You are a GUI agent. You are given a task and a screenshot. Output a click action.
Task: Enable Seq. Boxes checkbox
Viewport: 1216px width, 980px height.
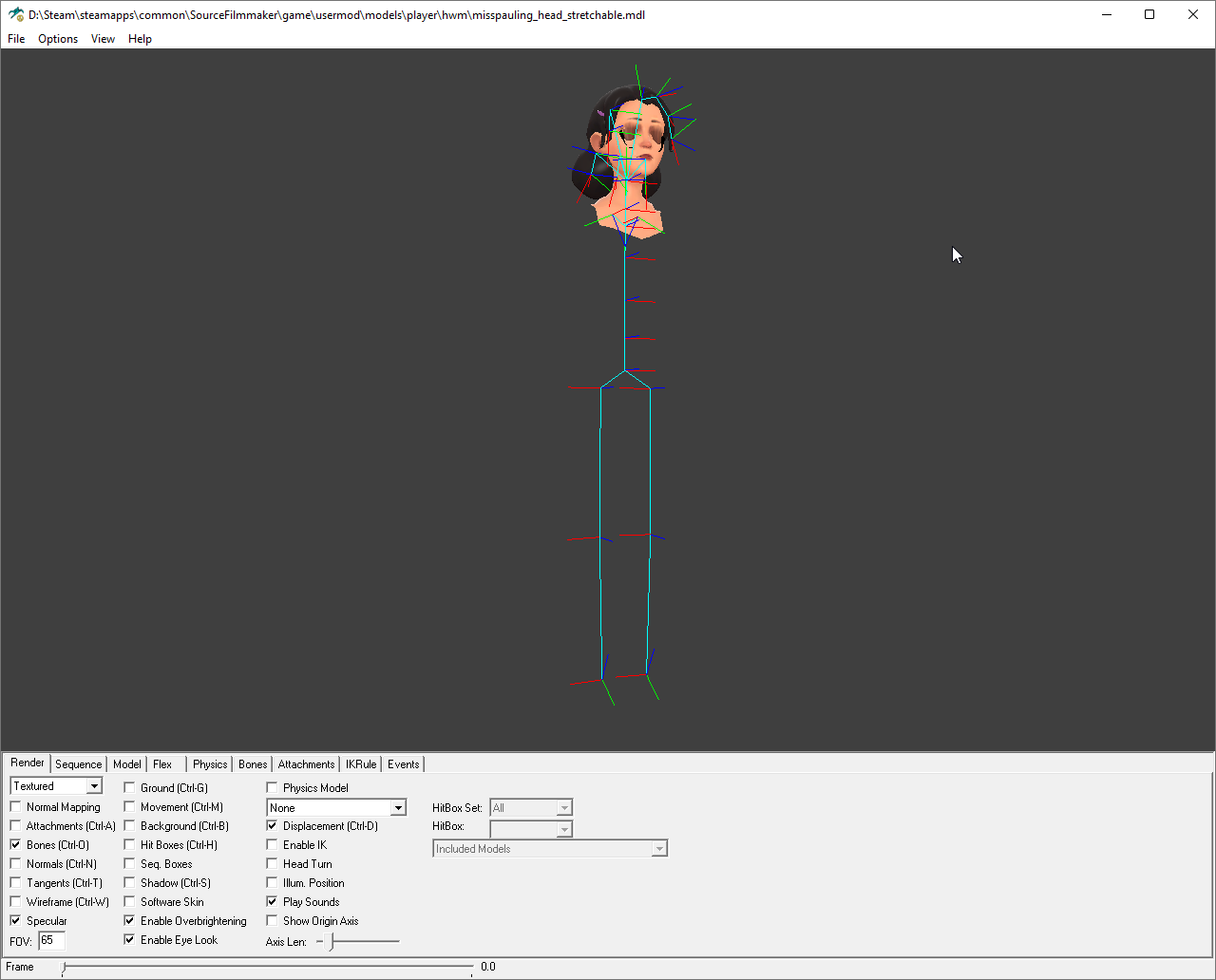click(x=129, y=864)
